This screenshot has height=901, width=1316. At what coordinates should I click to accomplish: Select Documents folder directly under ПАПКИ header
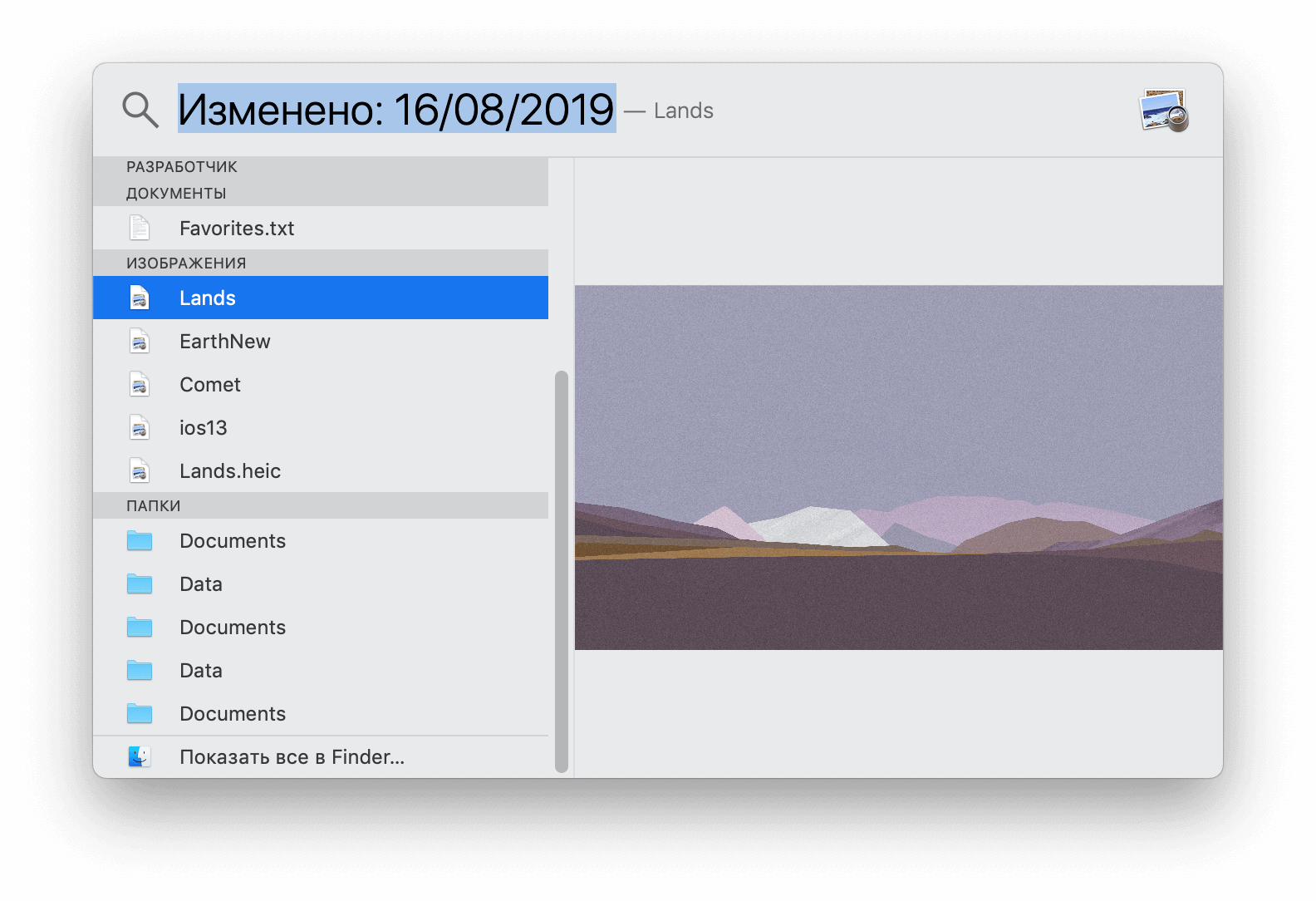[321, 540]
